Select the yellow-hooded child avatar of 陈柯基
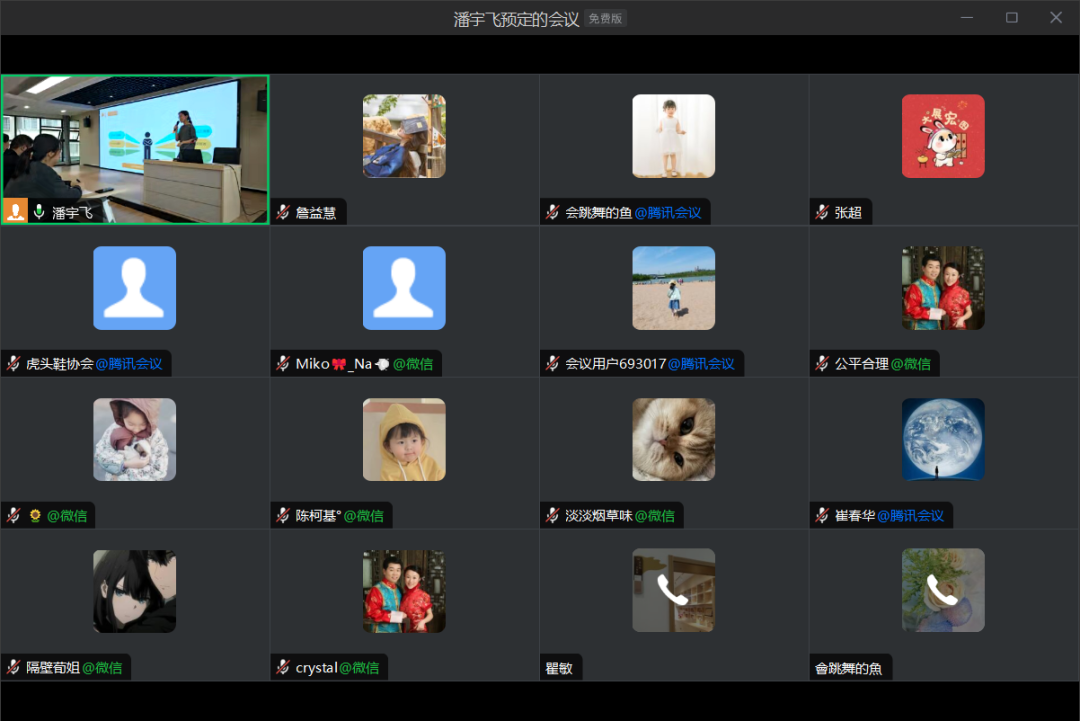Image resolution: width=1080 pixels, height=721 pixels. [x=404, y=439]
